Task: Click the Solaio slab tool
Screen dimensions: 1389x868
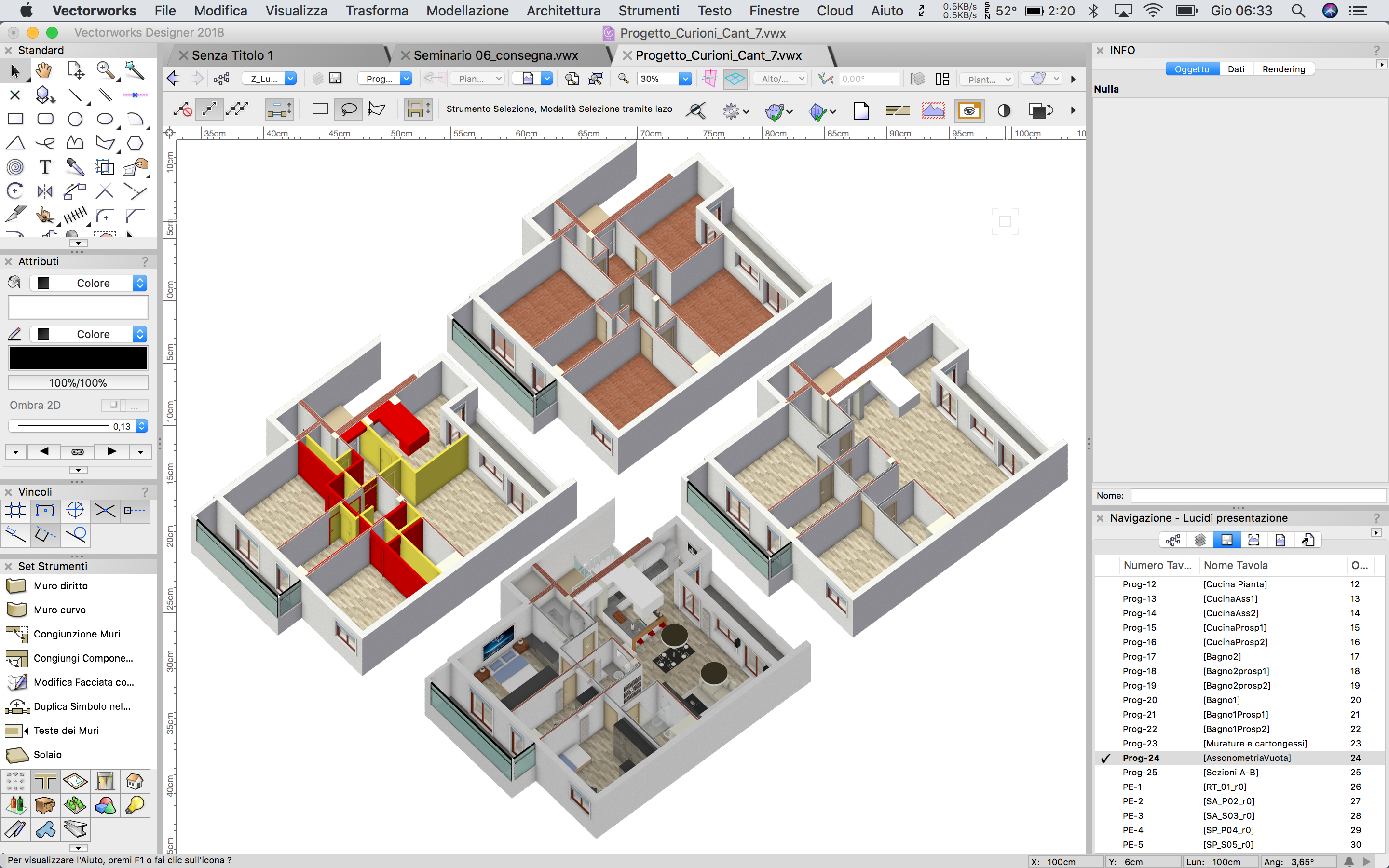Action: pos(47,754)
